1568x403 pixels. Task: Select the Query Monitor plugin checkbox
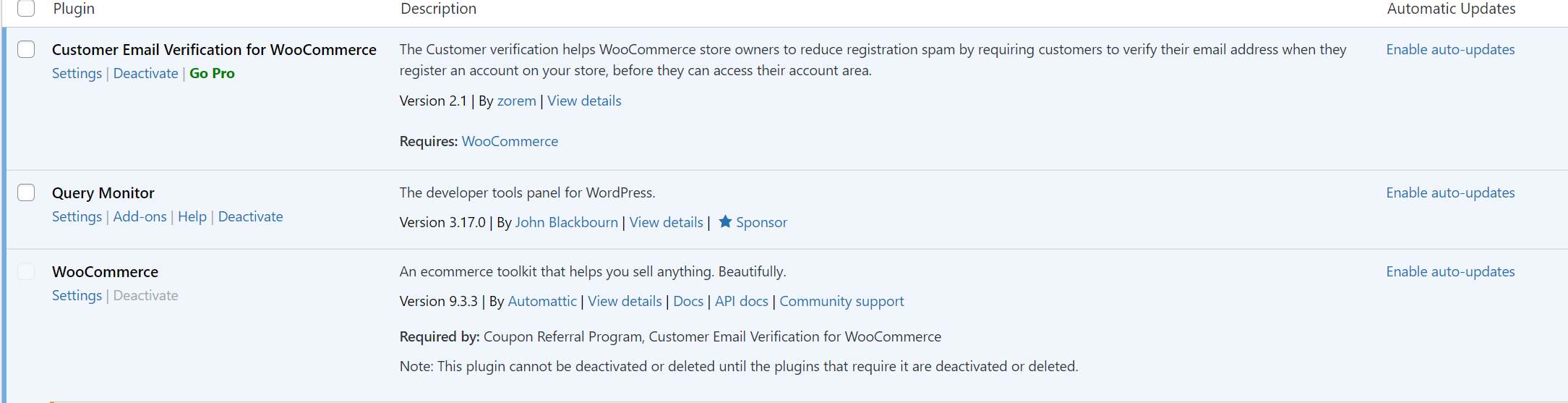click(x=26, y=192)
